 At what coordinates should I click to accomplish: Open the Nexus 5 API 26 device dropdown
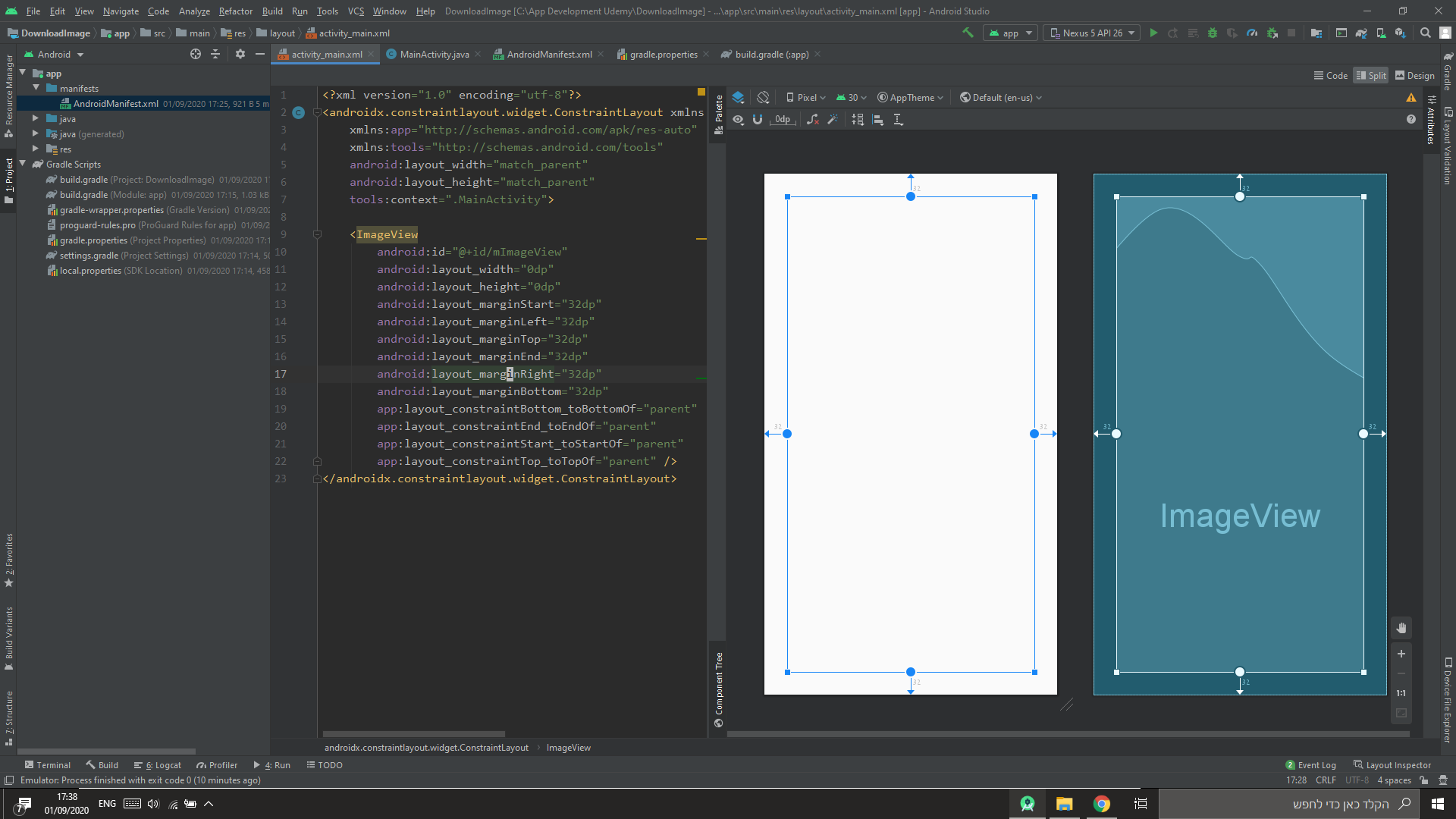point(1092,33)
